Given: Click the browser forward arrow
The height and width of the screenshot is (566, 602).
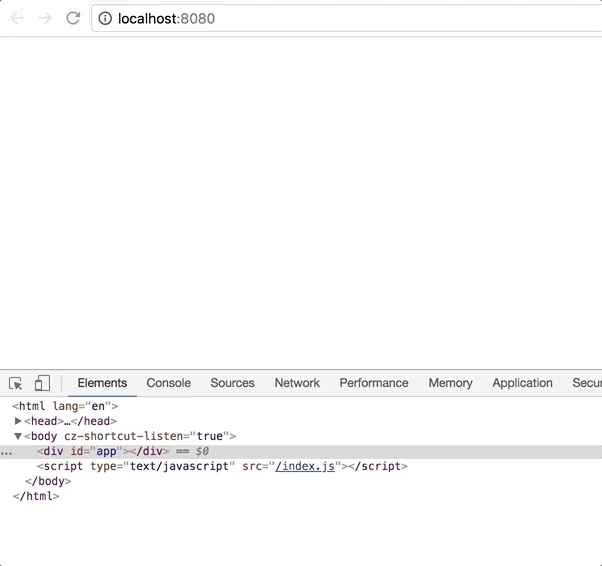Looking at the screenshot, I should (45, 18).
